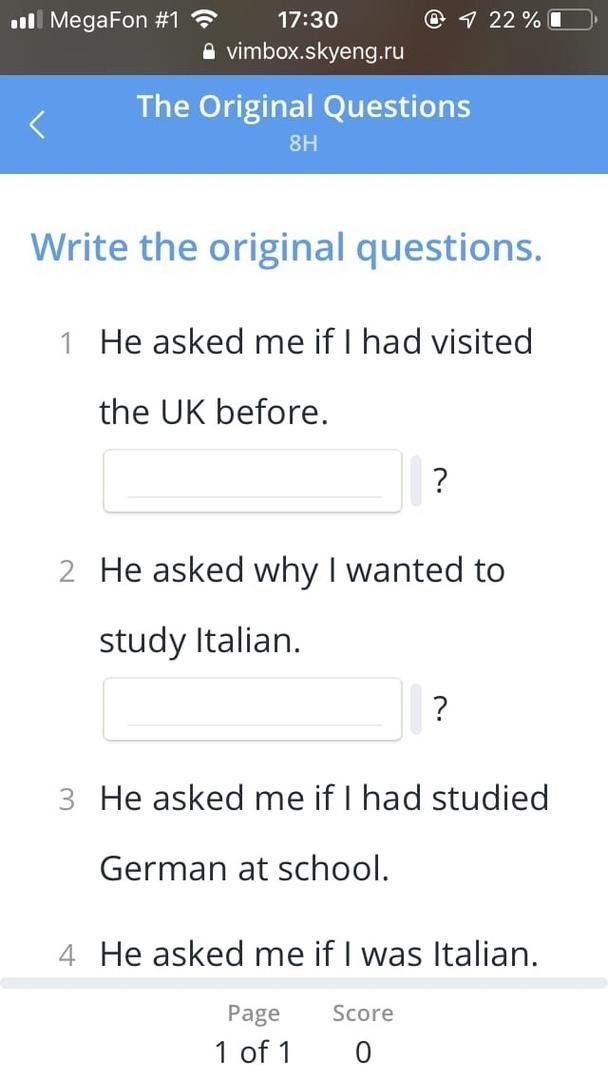Viewport: 608px width, 1080px height.
Task: Tap "The Original Questions" header title
Action: point(303,106)
